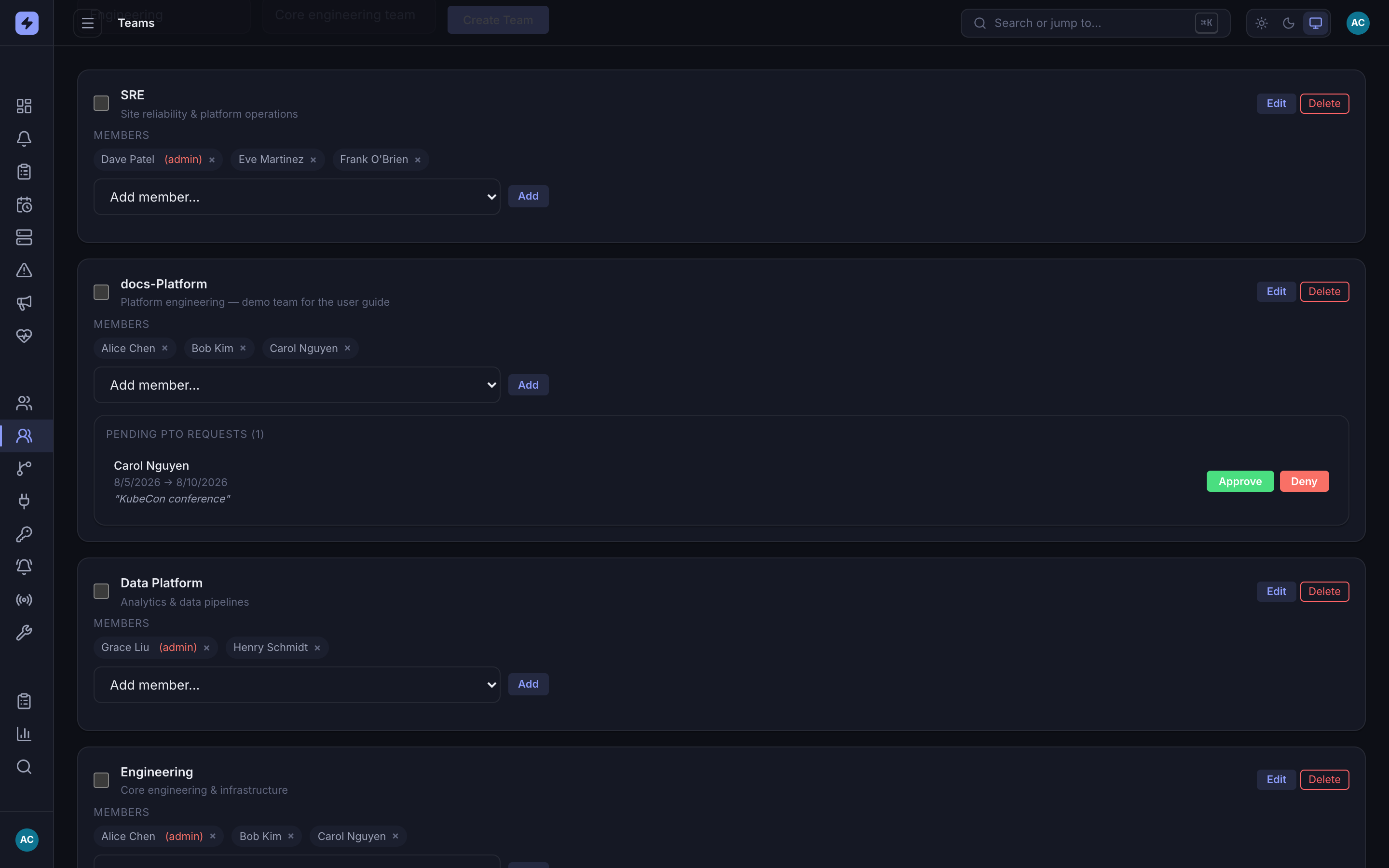This screenshot has width=1389, height=868.
Task: Edit the docs-Platform team
Action: pyautogui.click(x=1276, y=292)
